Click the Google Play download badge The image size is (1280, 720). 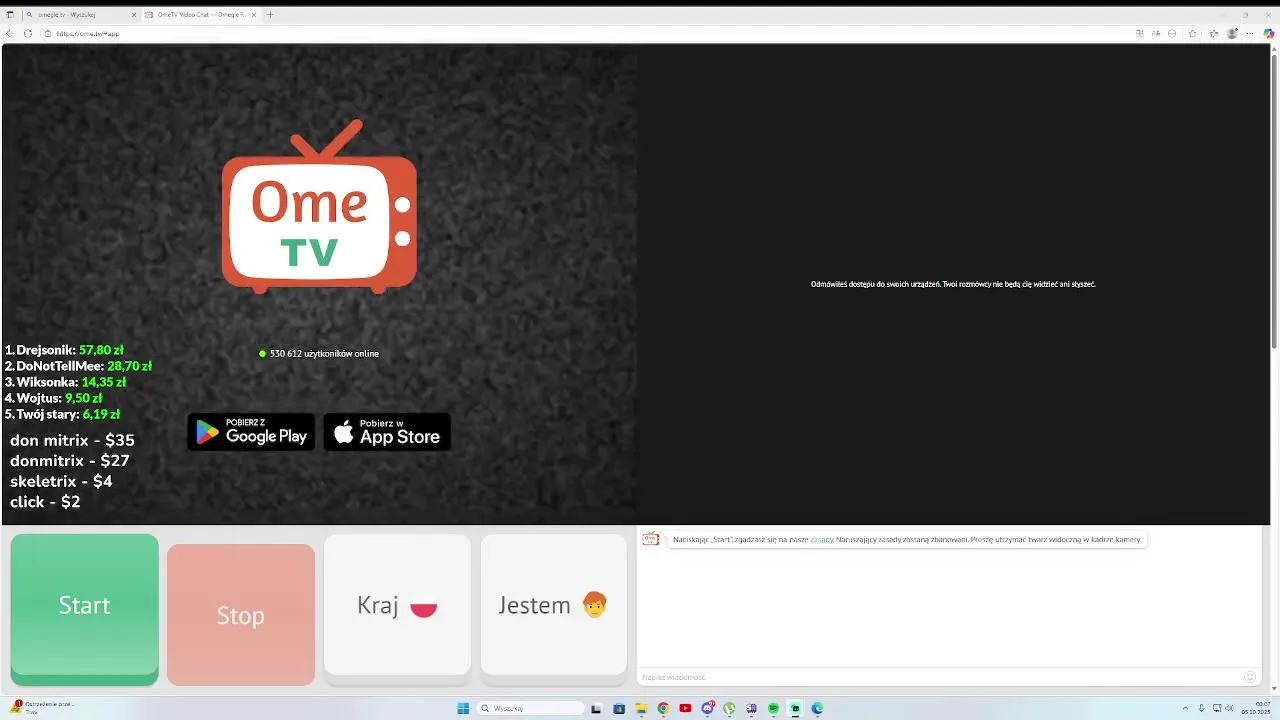[251, 432]
